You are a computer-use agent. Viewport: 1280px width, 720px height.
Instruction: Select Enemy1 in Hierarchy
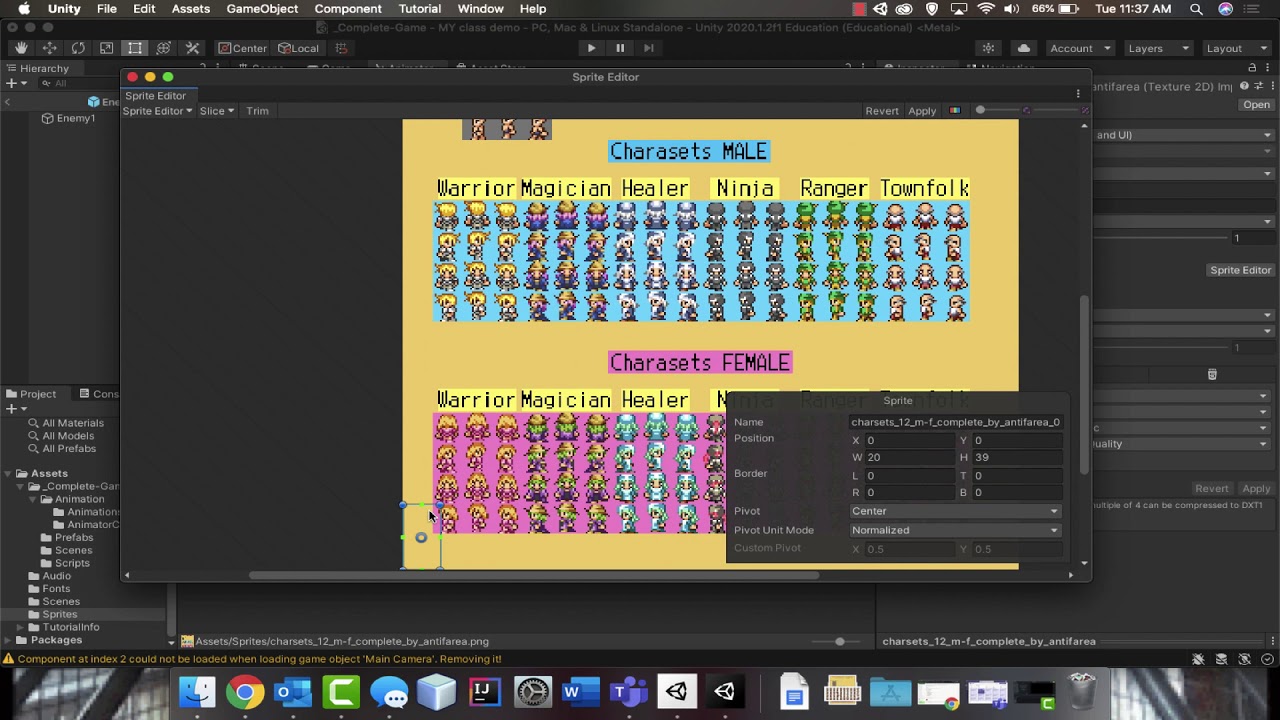tap(75, 118)
